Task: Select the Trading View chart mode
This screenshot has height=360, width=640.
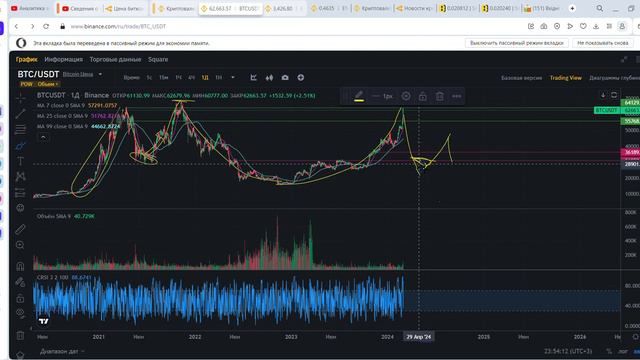Action: (x=565, y=78)
